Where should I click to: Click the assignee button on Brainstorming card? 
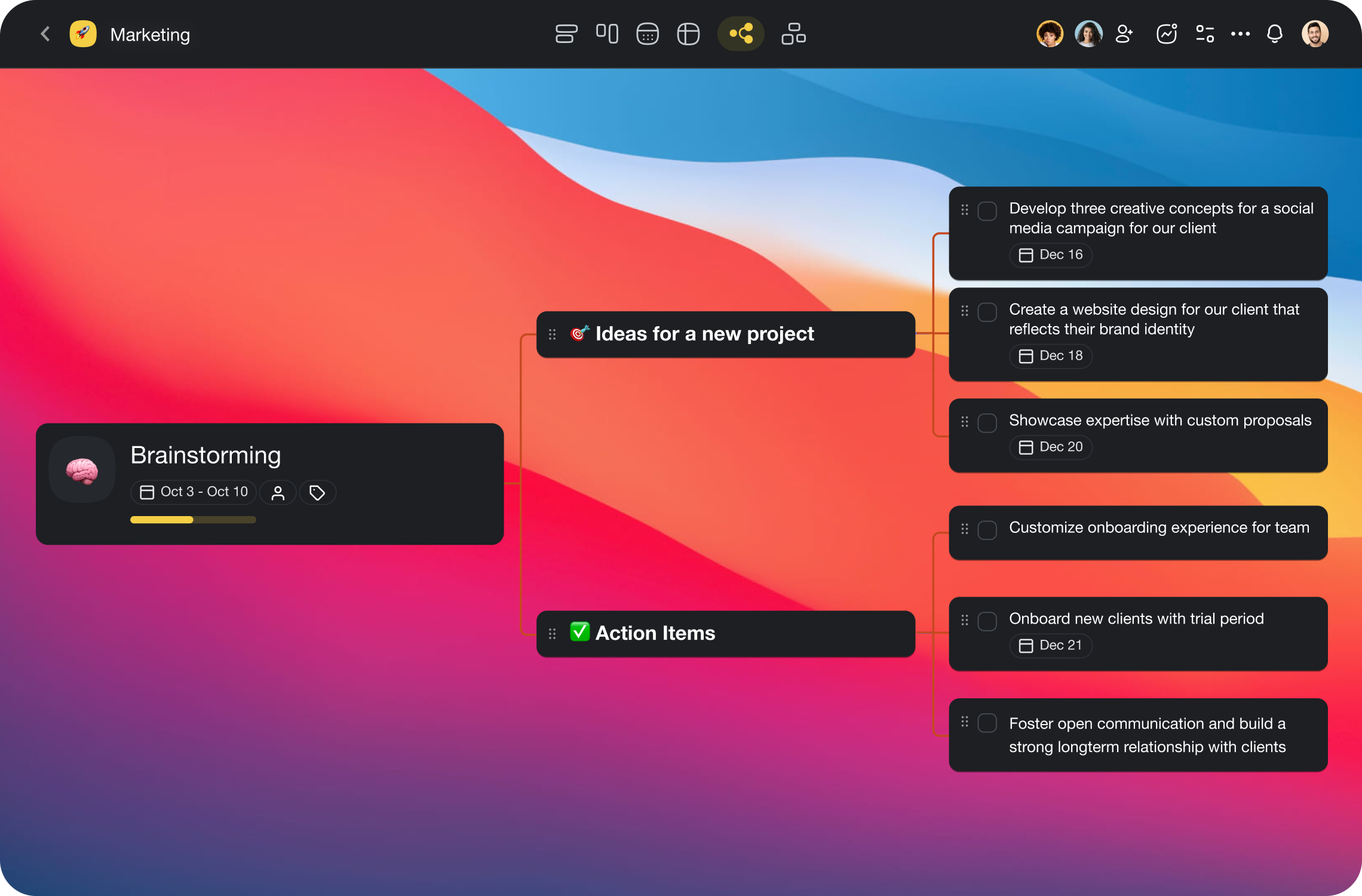point(278,493)
